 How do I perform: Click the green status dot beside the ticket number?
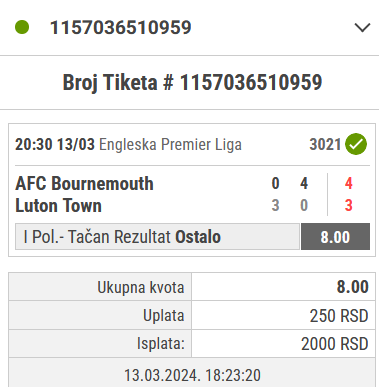(22, 27)
